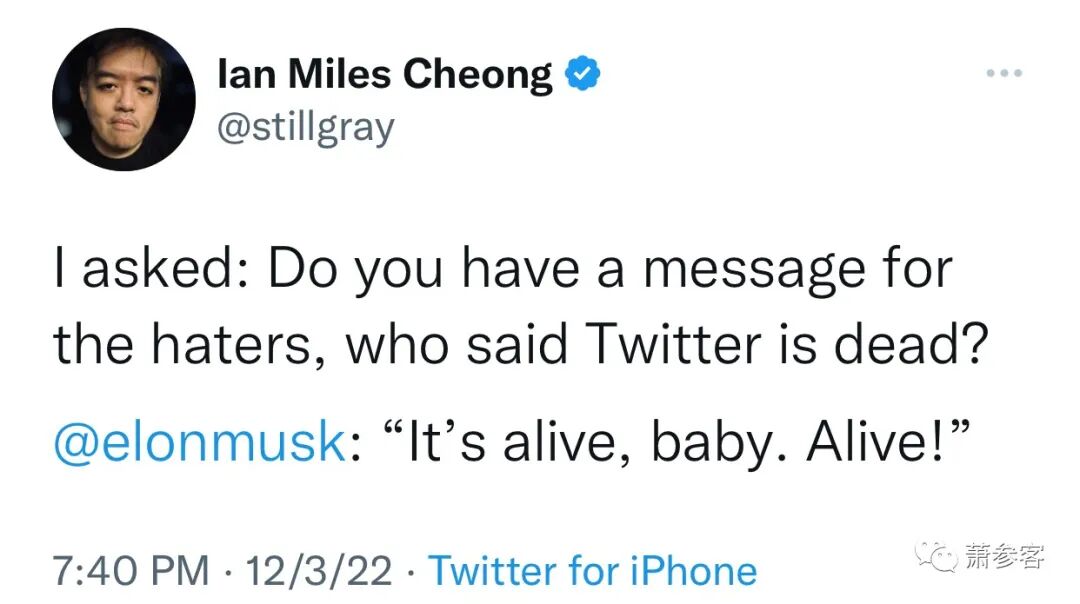Click the words "I asked:" in the tweet
This screenshot has width=1080, height=604.
[x=140, y=271]
